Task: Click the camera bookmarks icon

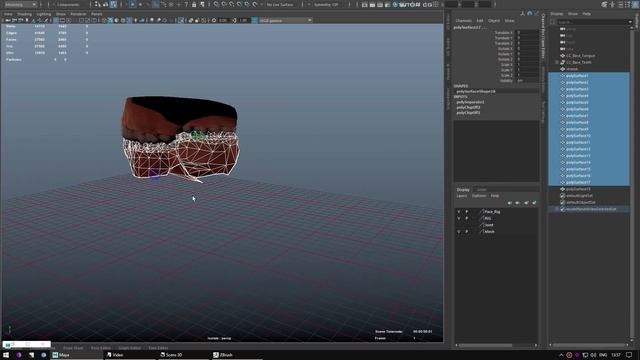Action: (27, 20)
